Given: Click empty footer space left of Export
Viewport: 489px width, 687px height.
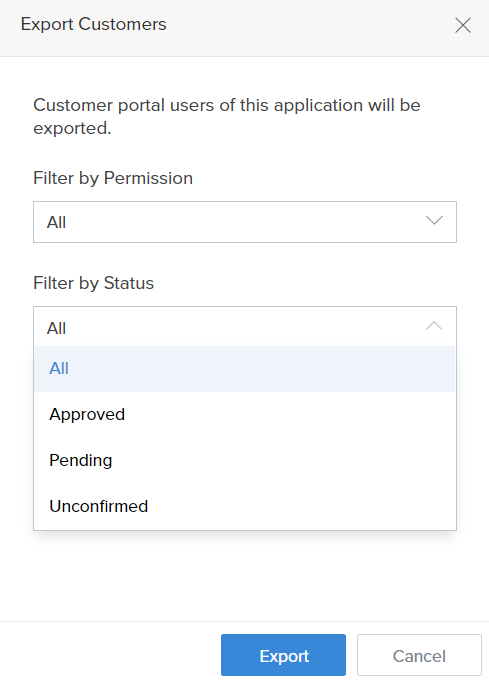Looking at the screenshot, I should point(110,655).
